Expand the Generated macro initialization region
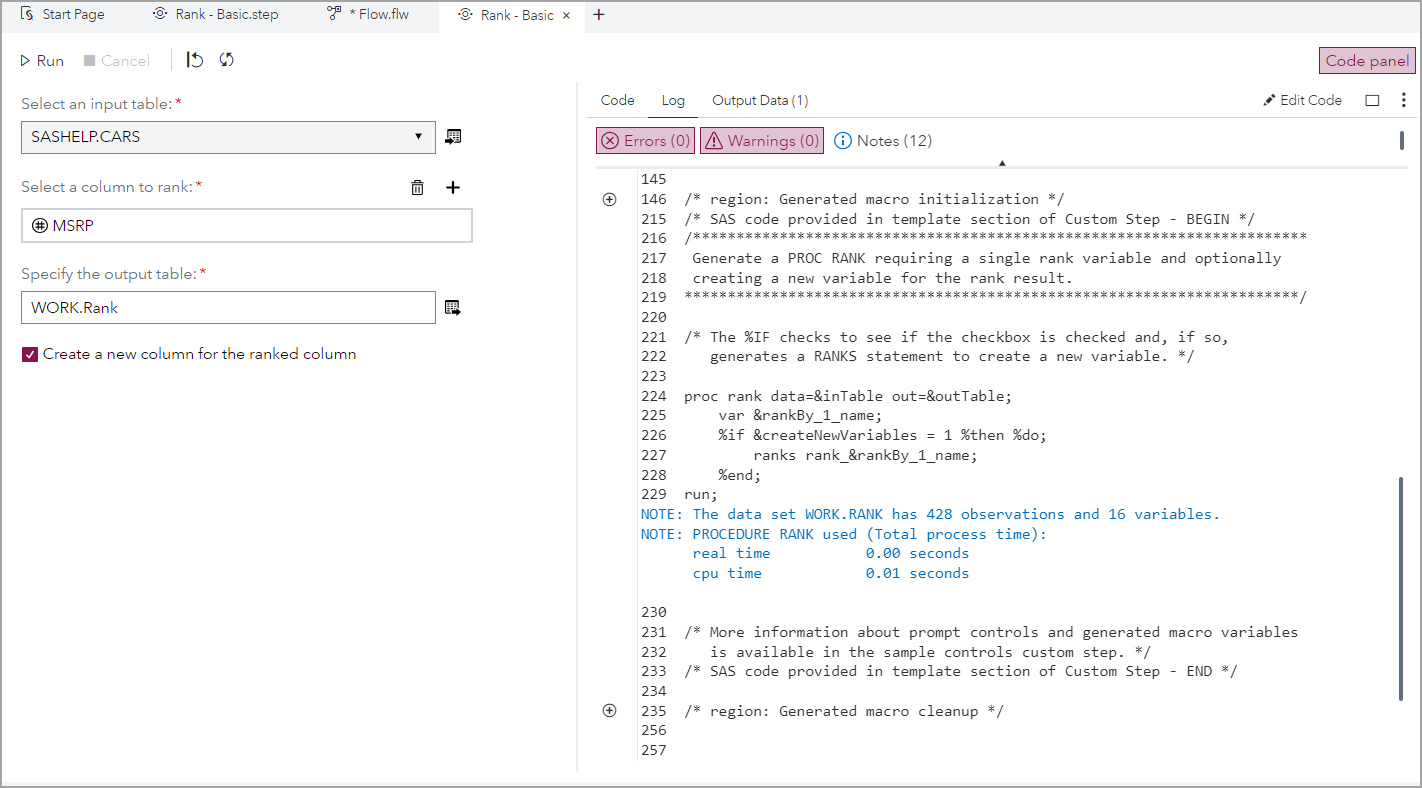The height and width of the screenshot is (788, 1422). [610, 199]
